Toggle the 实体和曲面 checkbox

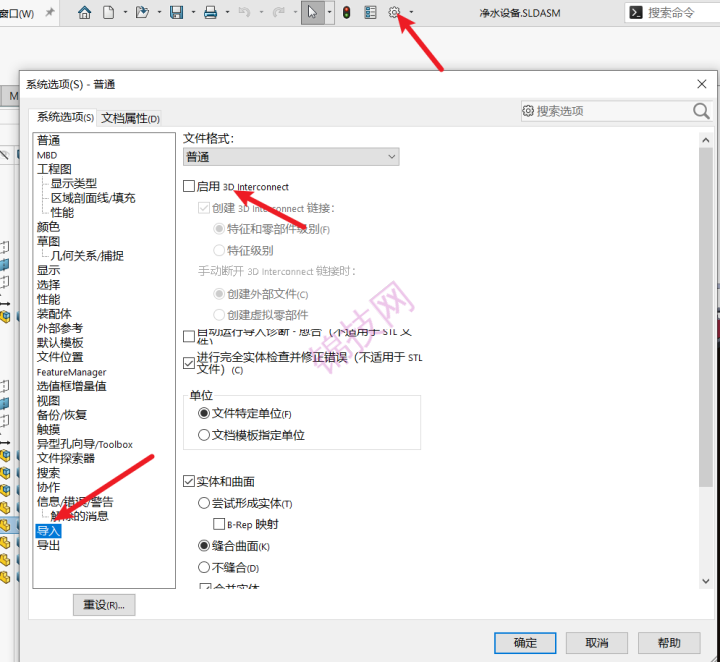coord(189,481)
